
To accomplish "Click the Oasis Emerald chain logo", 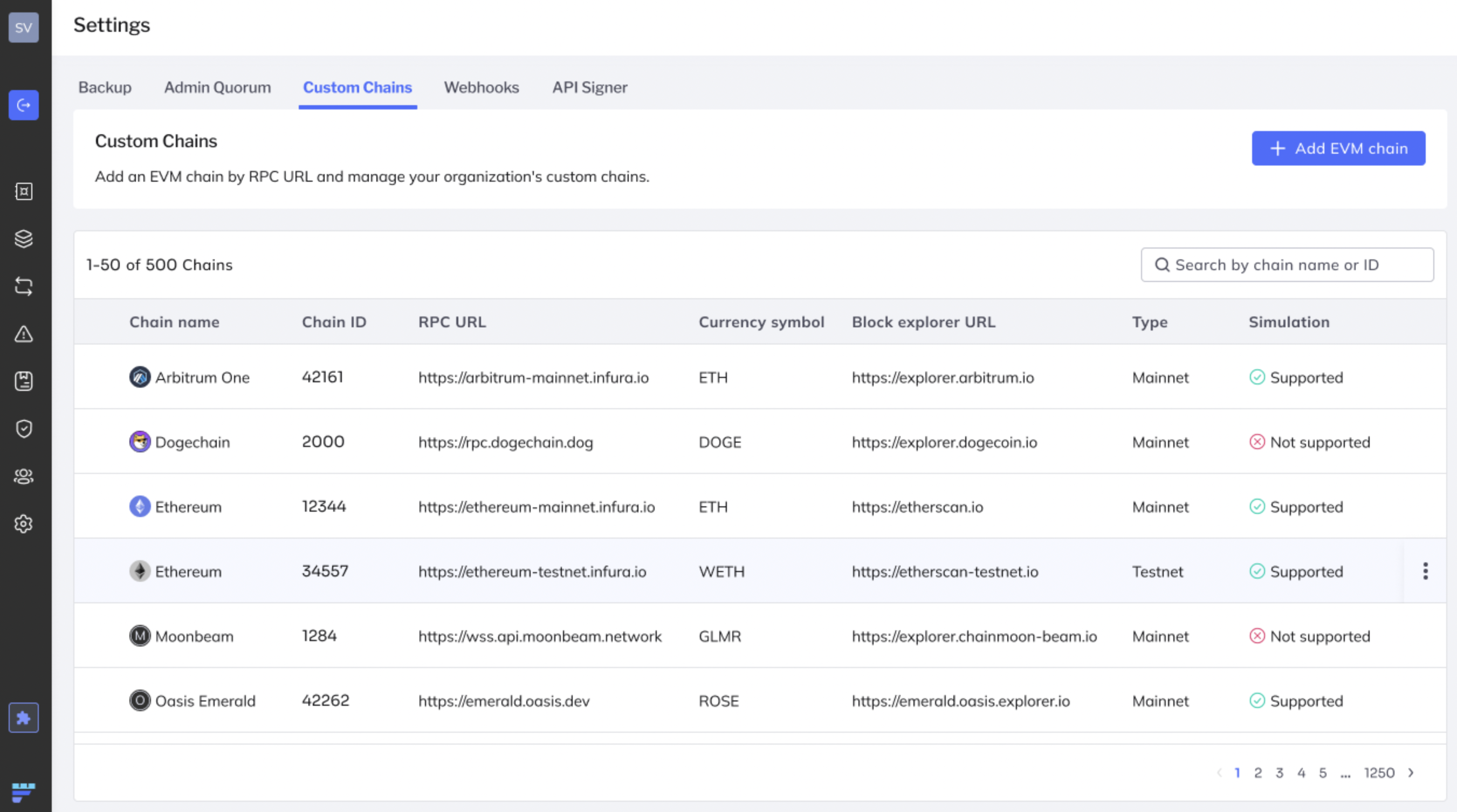I will click(140, 700).
